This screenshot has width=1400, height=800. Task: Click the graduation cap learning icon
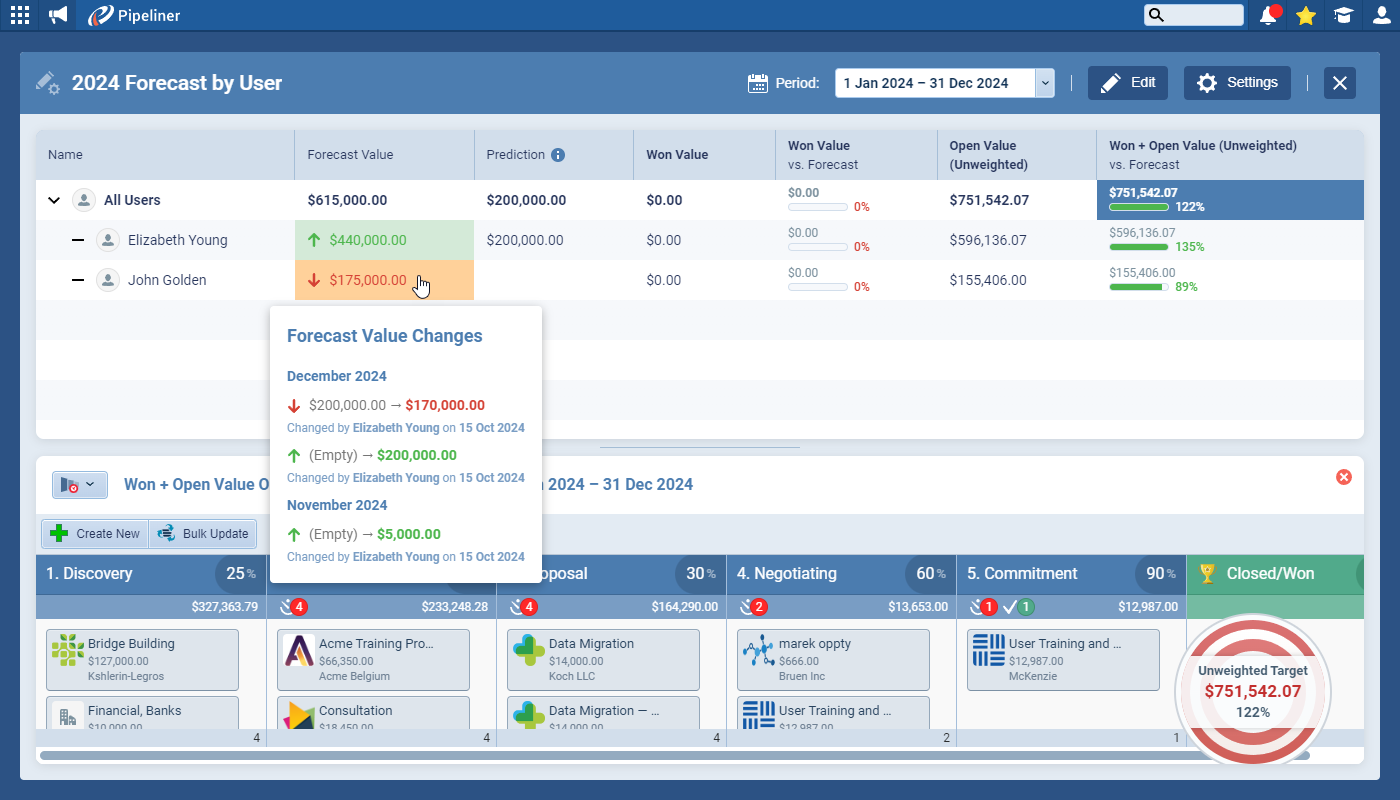[1343, 15]
